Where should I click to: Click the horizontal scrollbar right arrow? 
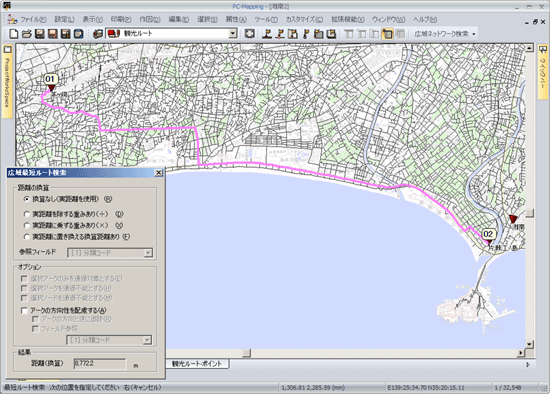click(x=521, y=353)
